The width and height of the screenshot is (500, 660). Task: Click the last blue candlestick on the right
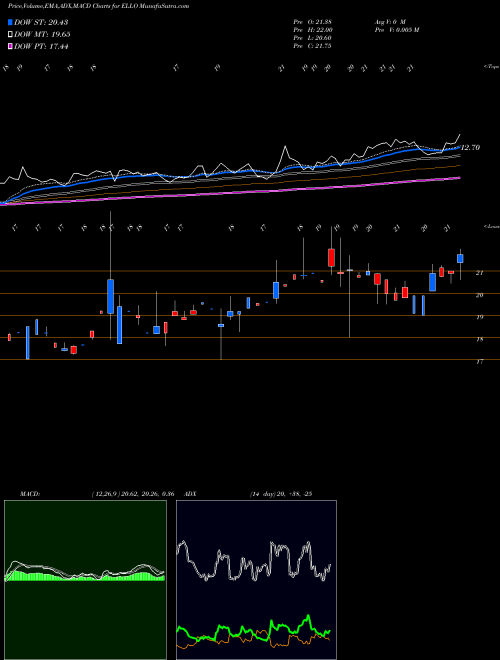pos(460,258)
